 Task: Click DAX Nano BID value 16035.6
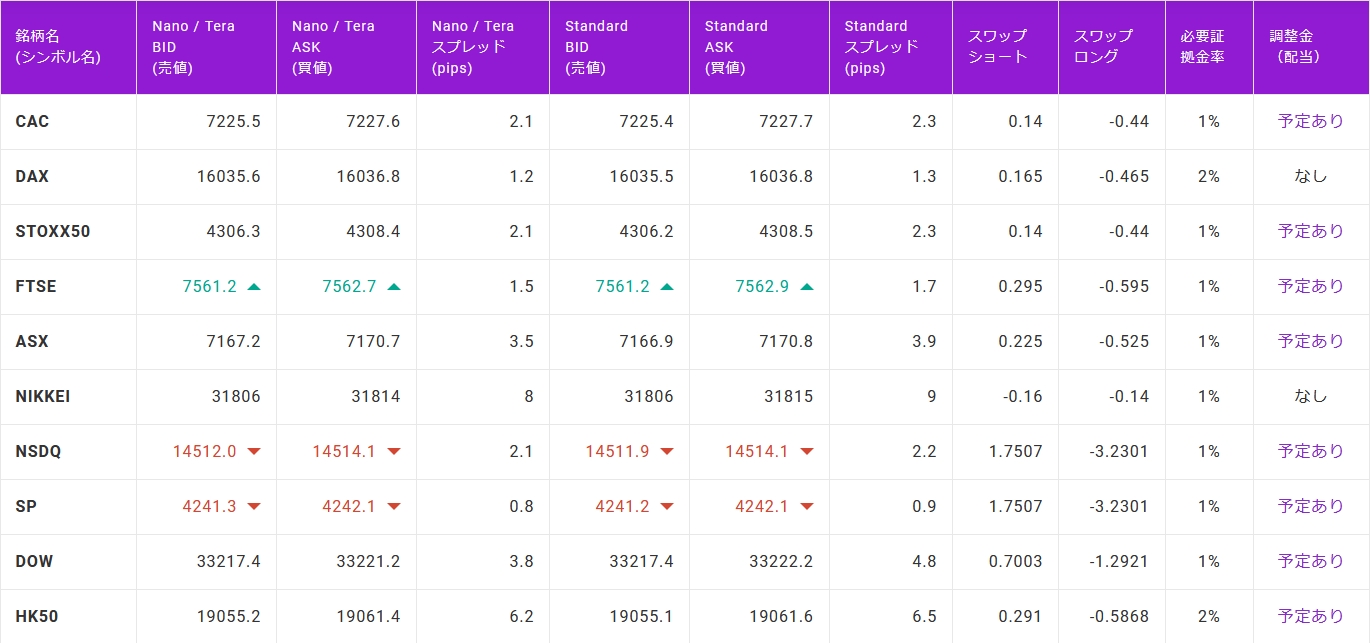(229, 176)
